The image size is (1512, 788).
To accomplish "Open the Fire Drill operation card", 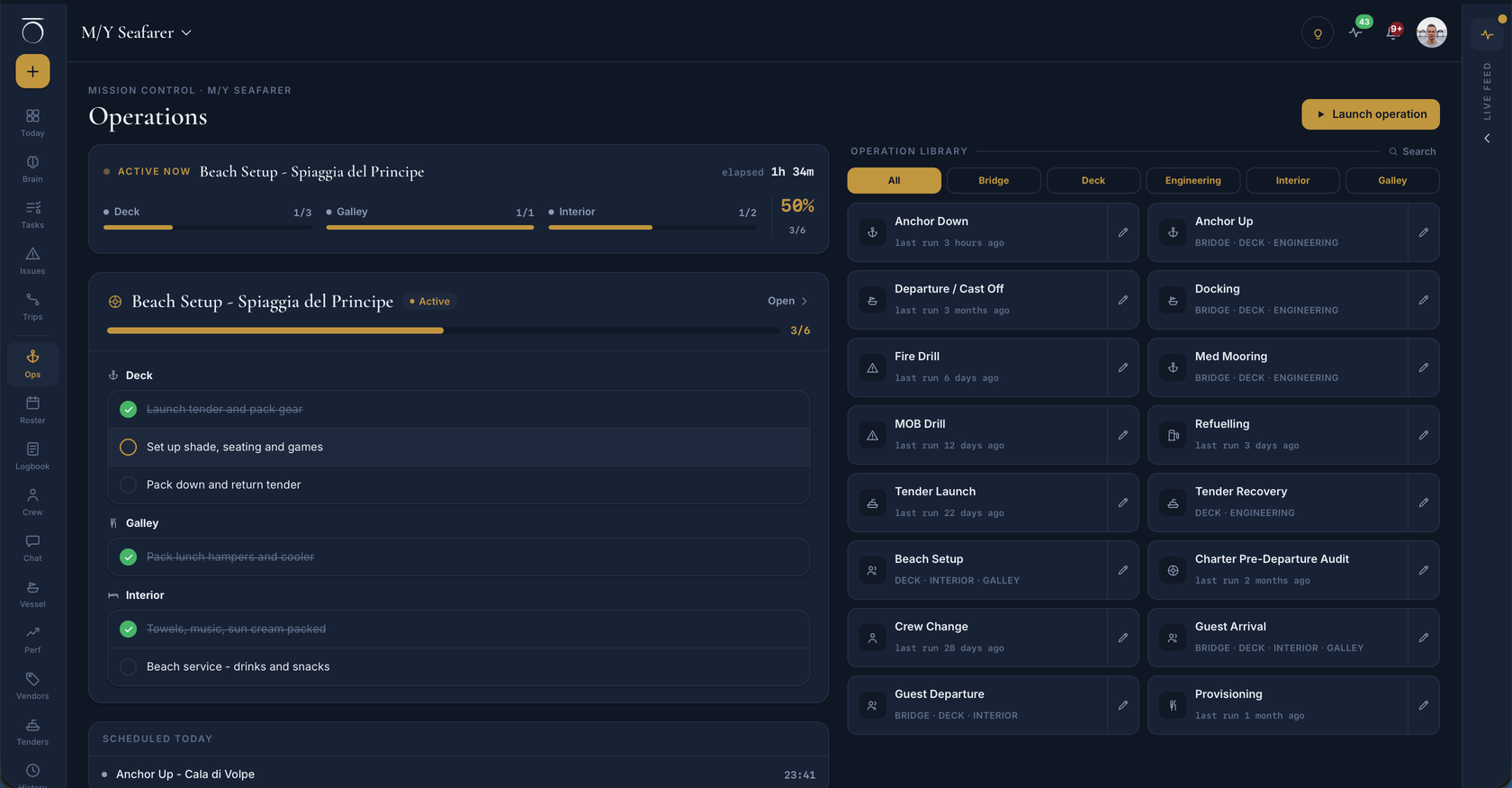I will (976, 367).
